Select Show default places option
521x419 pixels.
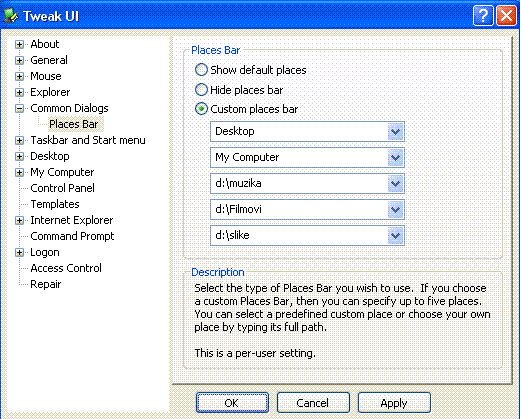click(x=201, y=70)
